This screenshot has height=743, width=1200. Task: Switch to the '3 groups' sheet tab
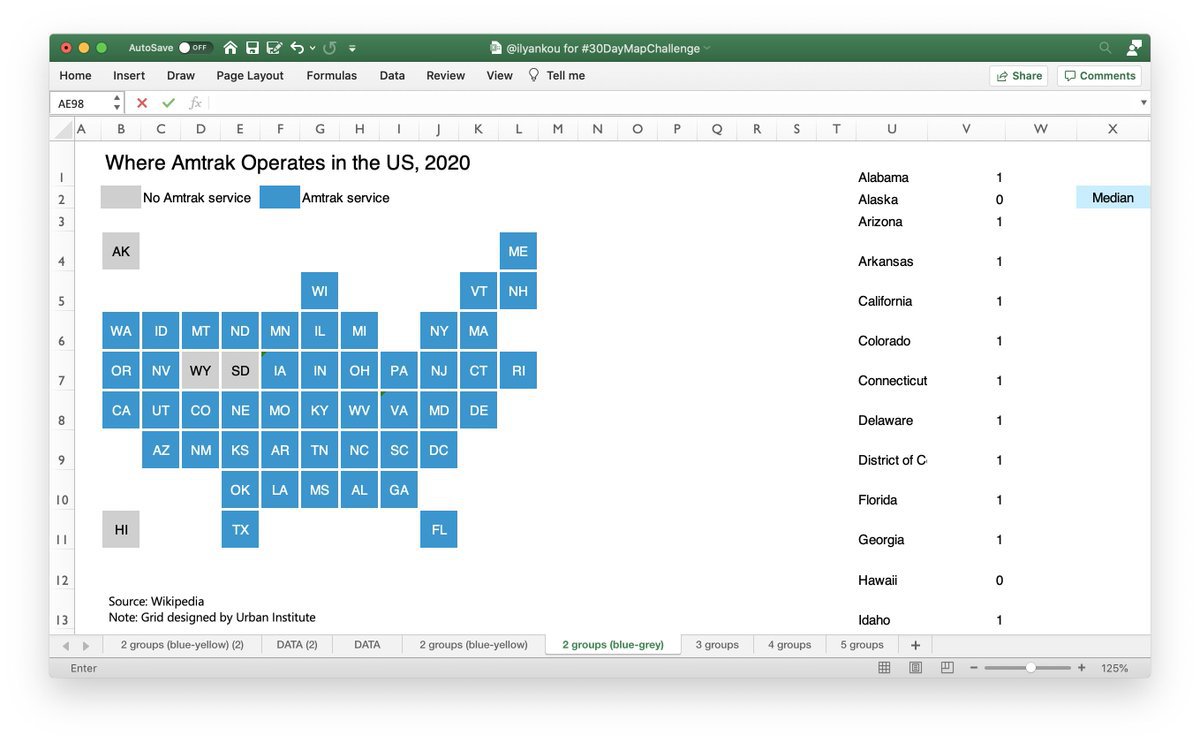(717, 645)
